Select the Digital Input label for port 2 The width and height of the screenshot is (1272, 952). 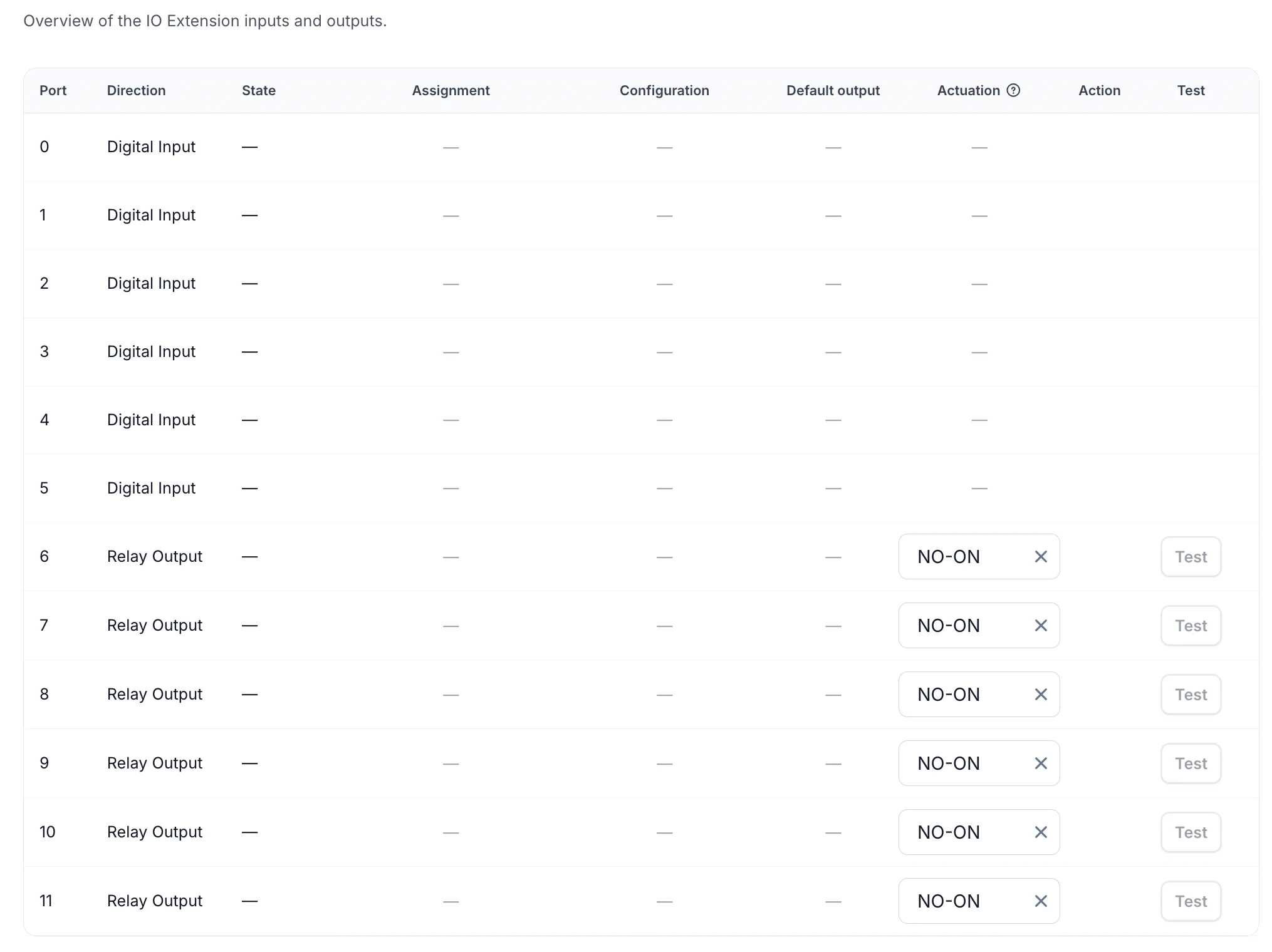[x=151, y=283]
